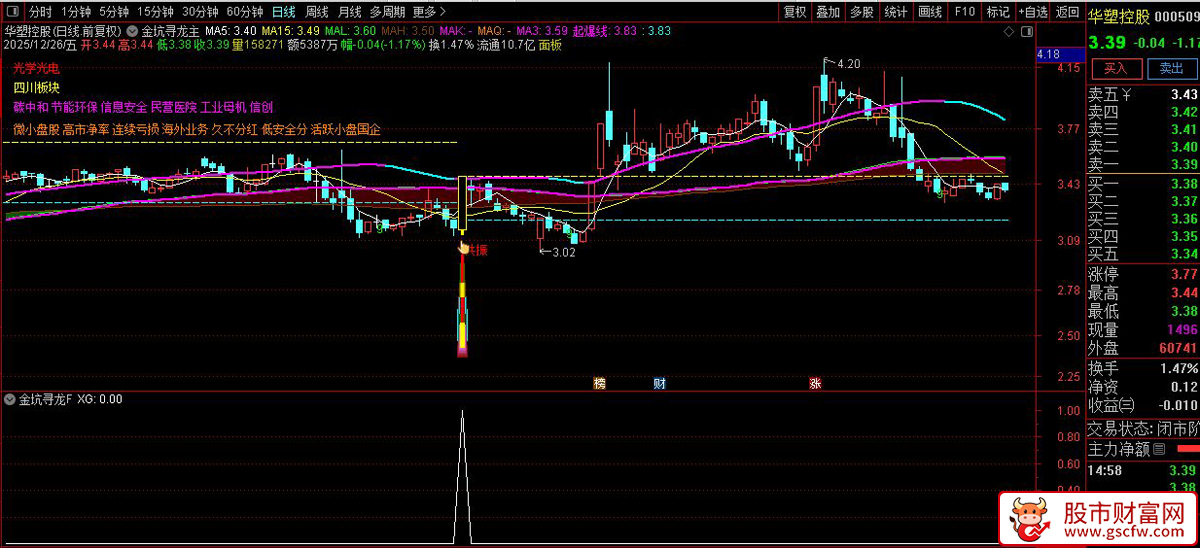Click the 财 event marker

659,382
